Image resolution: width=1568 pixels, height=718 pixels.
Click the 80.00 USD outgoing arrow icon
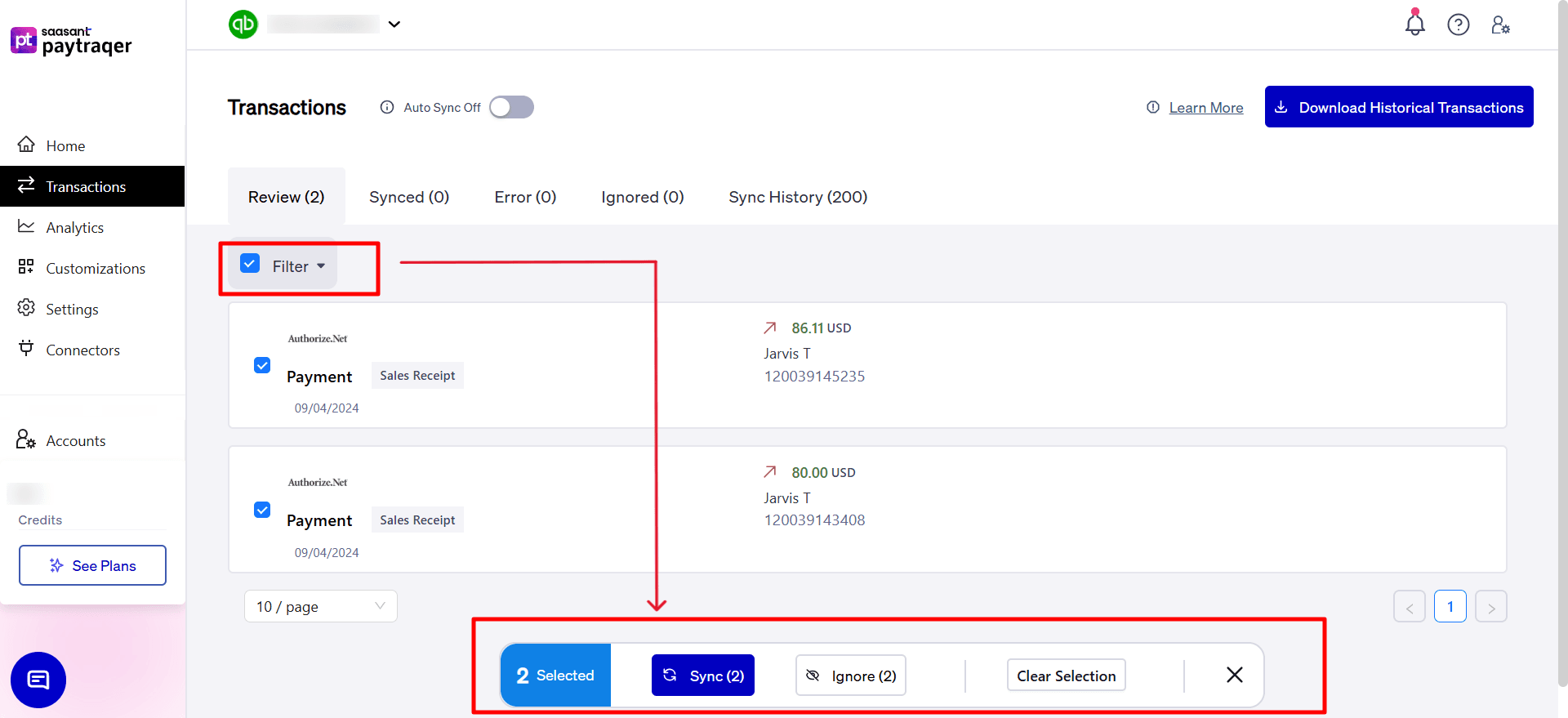(x=770, y=472)
